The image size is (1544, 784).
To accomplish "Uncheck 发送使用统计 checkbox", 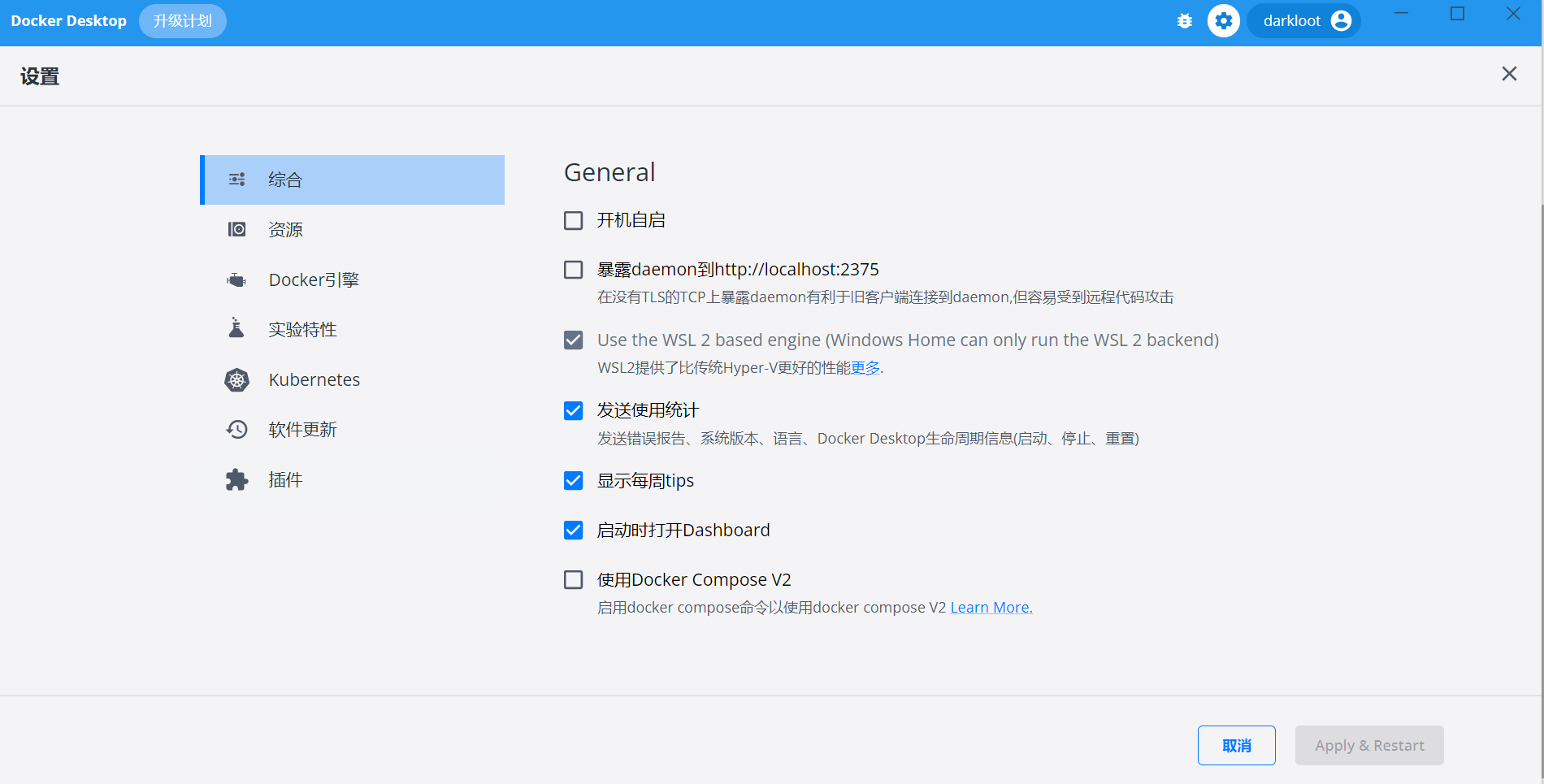I will click(574, 410).
